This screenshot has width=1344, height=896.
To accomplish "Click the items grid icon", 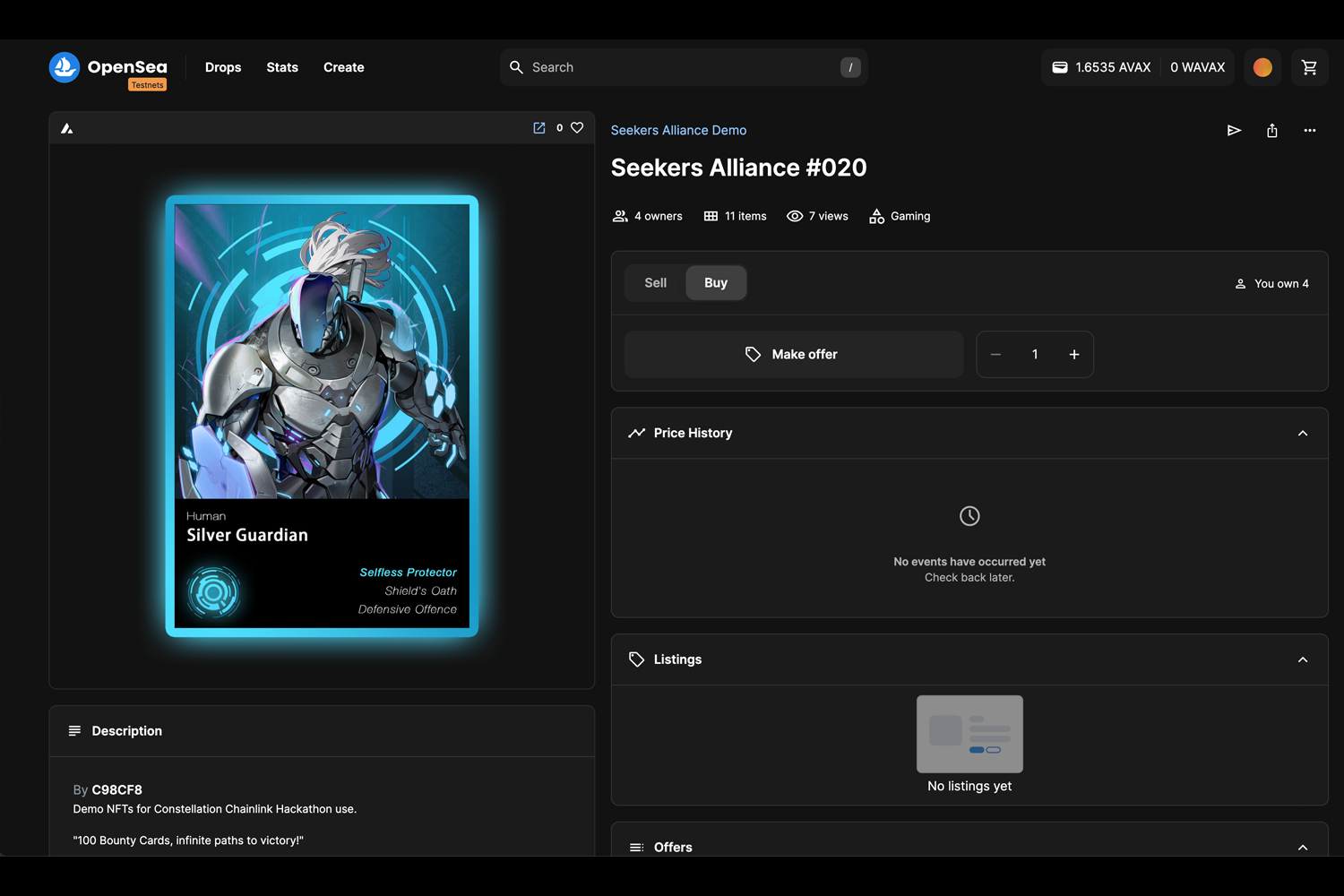I will pos(711,216).
